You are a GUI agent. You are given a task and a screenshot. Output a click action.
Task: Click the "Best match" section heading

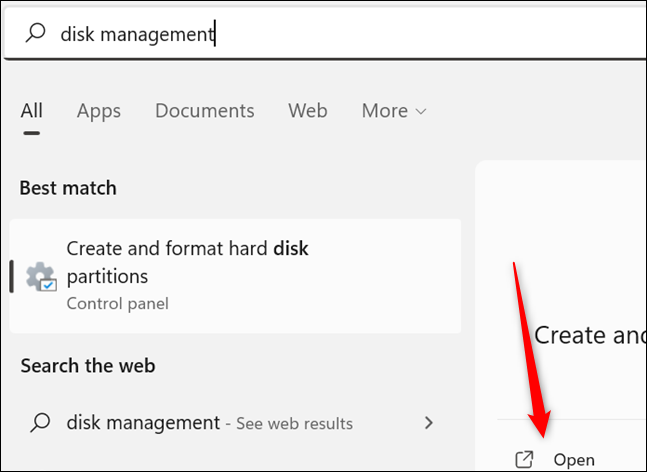pyautogui.click(x=68, y=188)
